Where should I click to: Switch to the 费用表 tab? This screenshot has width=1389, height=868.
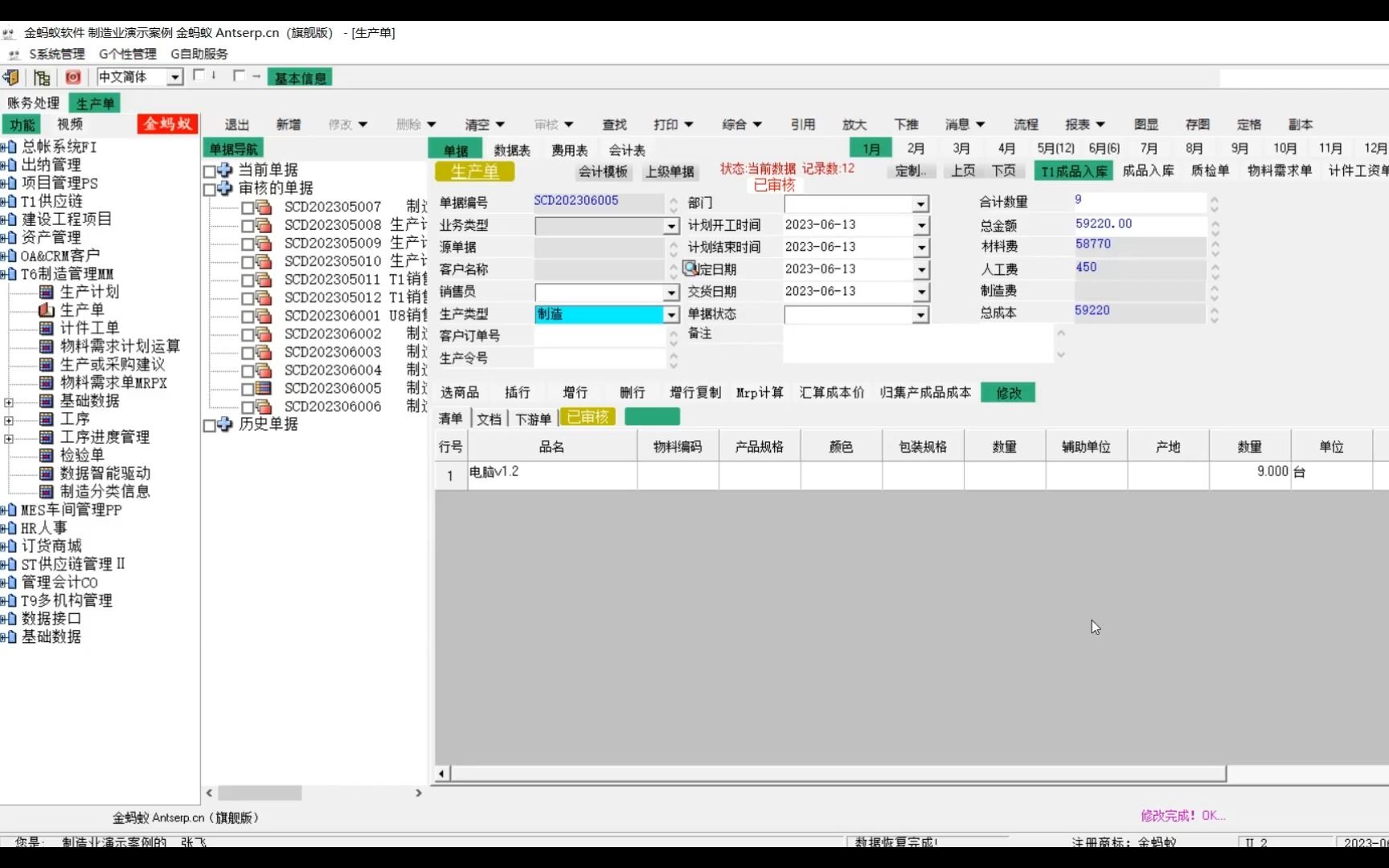point(569,150)
